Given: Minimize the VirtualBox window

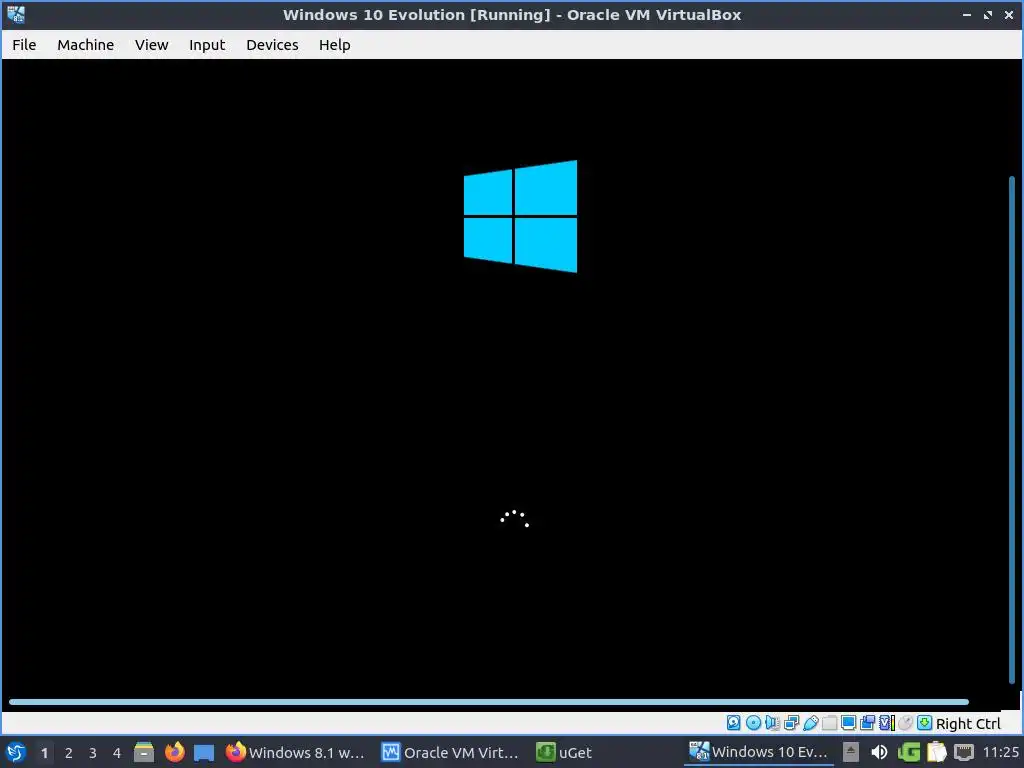Looking at the screenshot, I should coord(967,14).
